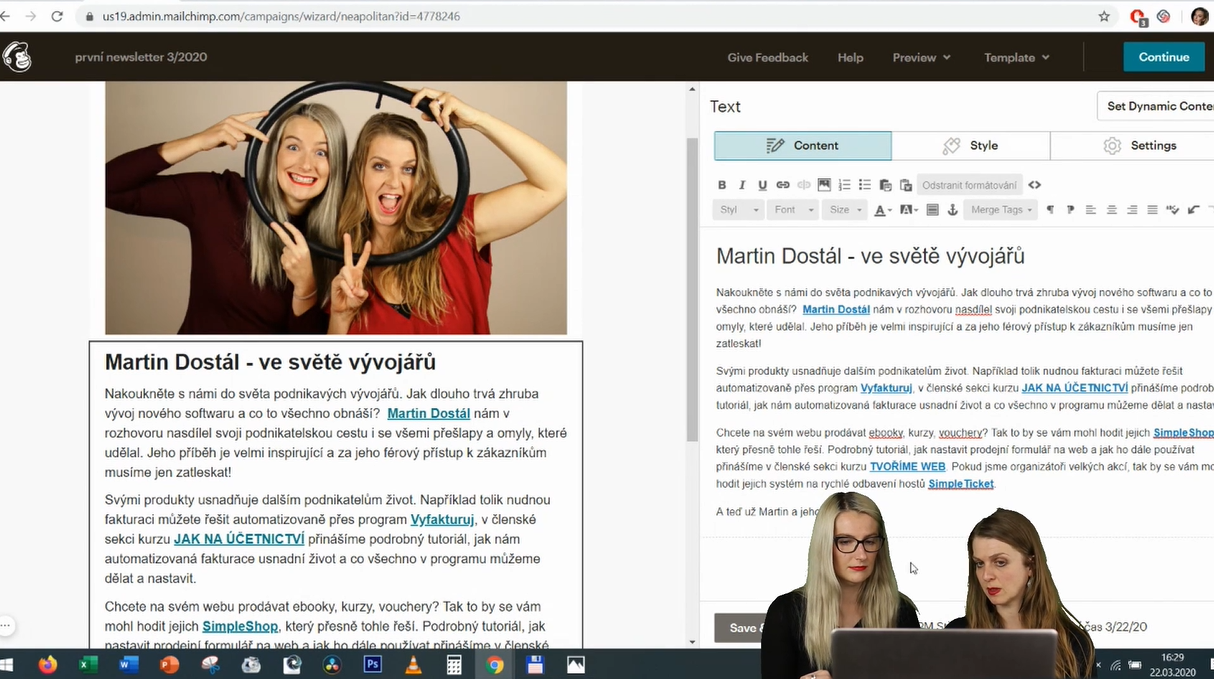Align text to the right

click(x=1132, y=210)
